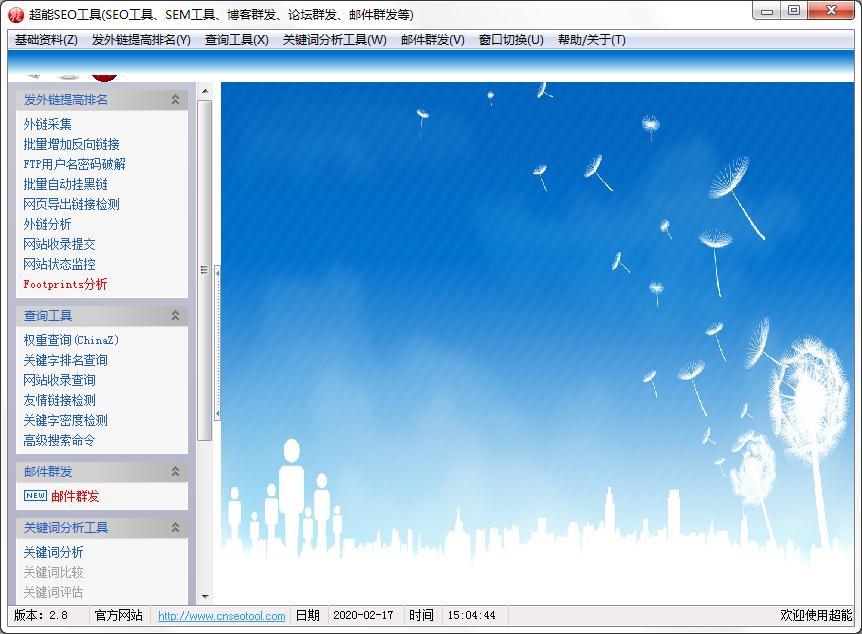Screen dimensions: 862x634
Task: Open the 帮助/关于(T) menu
Action: click(x=591, y=40)
